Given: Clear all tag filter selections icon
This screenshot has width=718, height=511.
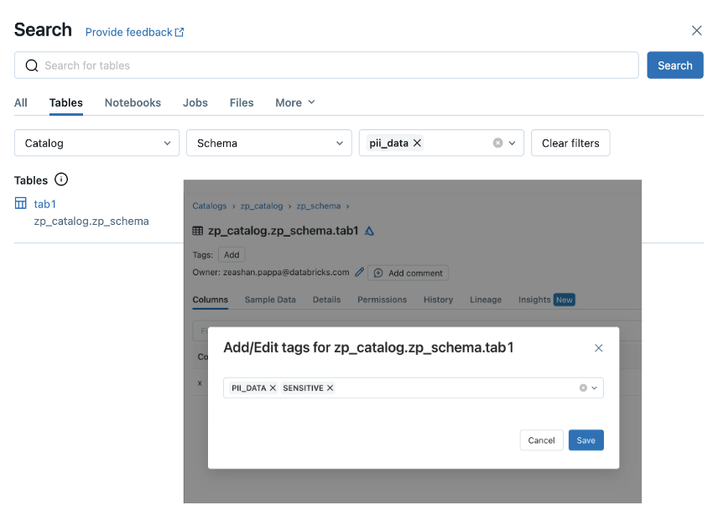Looking at the screenshot, I should click(498, 143).
